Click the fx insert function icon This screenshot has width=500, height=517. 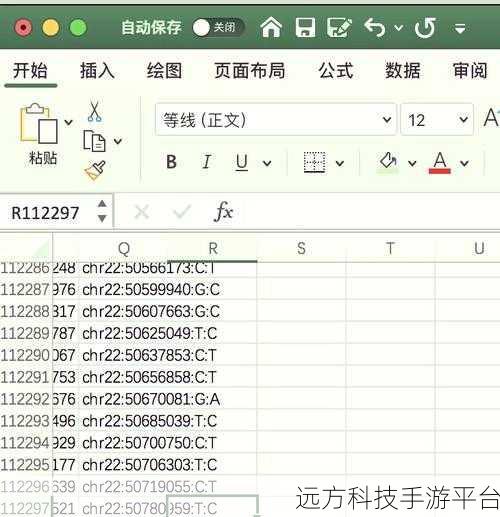pyautogui.click(x=223, y=211)
